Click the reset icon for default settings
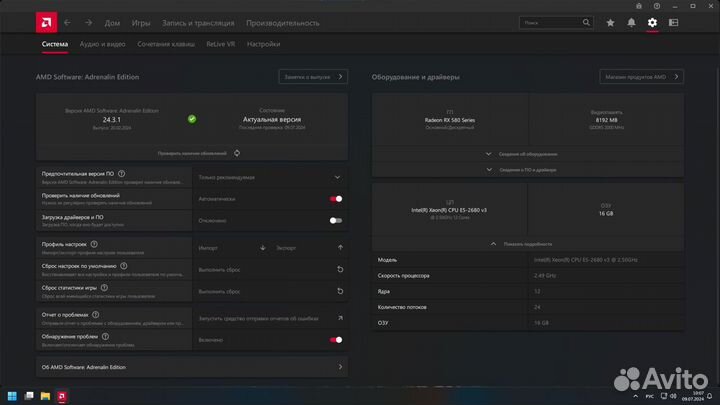 (340, 270)
